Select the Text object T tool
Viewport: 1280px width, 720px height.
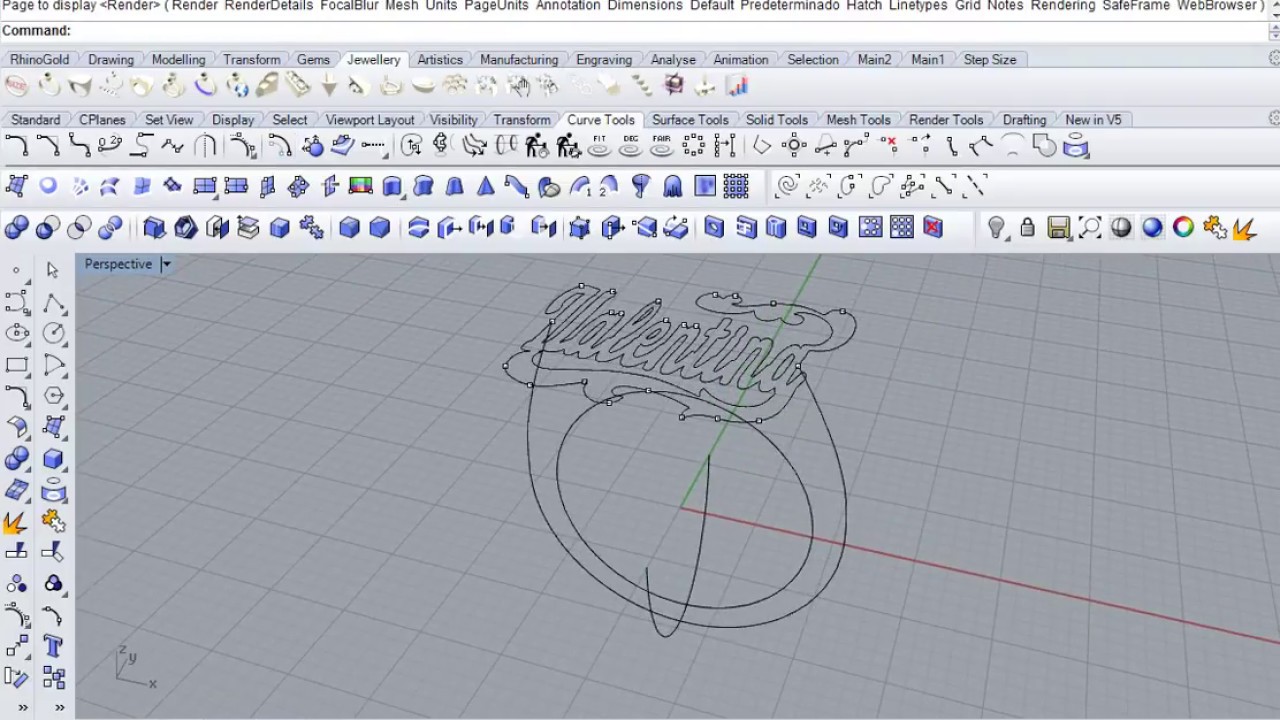click(53, 646)
